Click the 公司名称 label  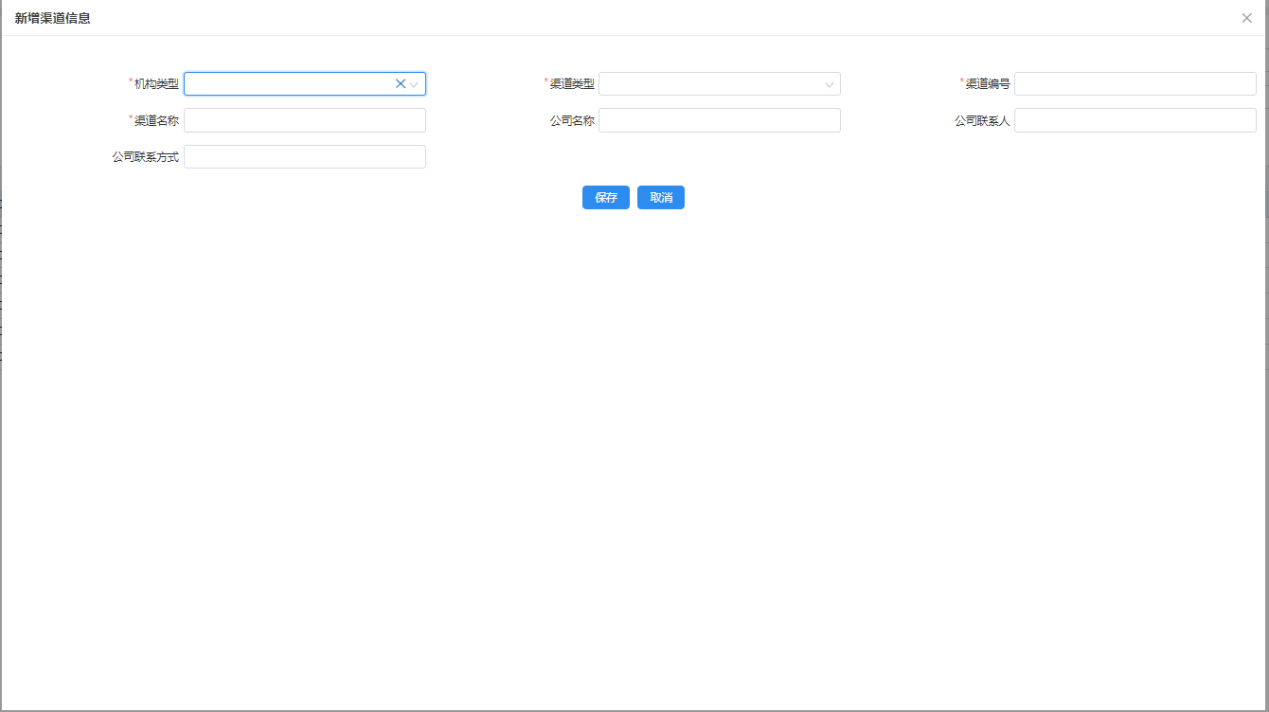click(572, 121)
